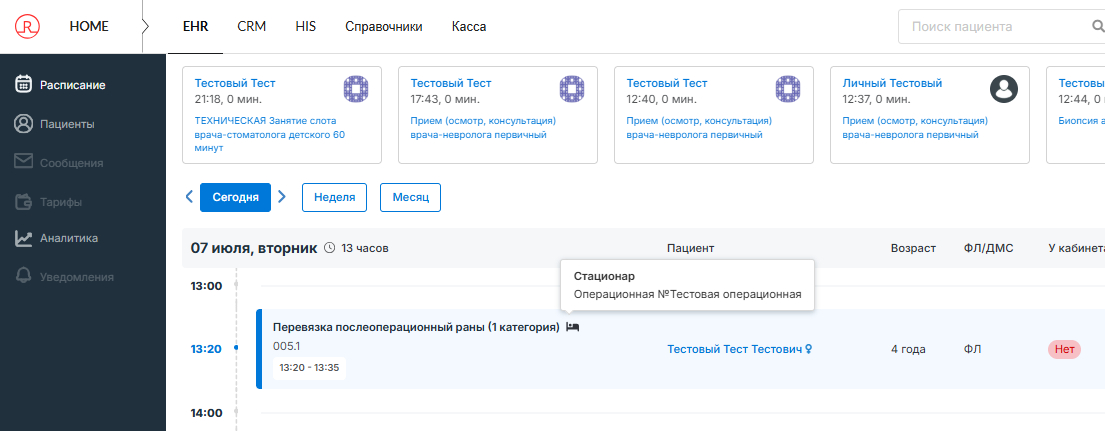This screenshot has height=431, width=1105.
Task: Click the ФЛ value in appointment row
Action: pyautogui.click(x=971, y=349)
